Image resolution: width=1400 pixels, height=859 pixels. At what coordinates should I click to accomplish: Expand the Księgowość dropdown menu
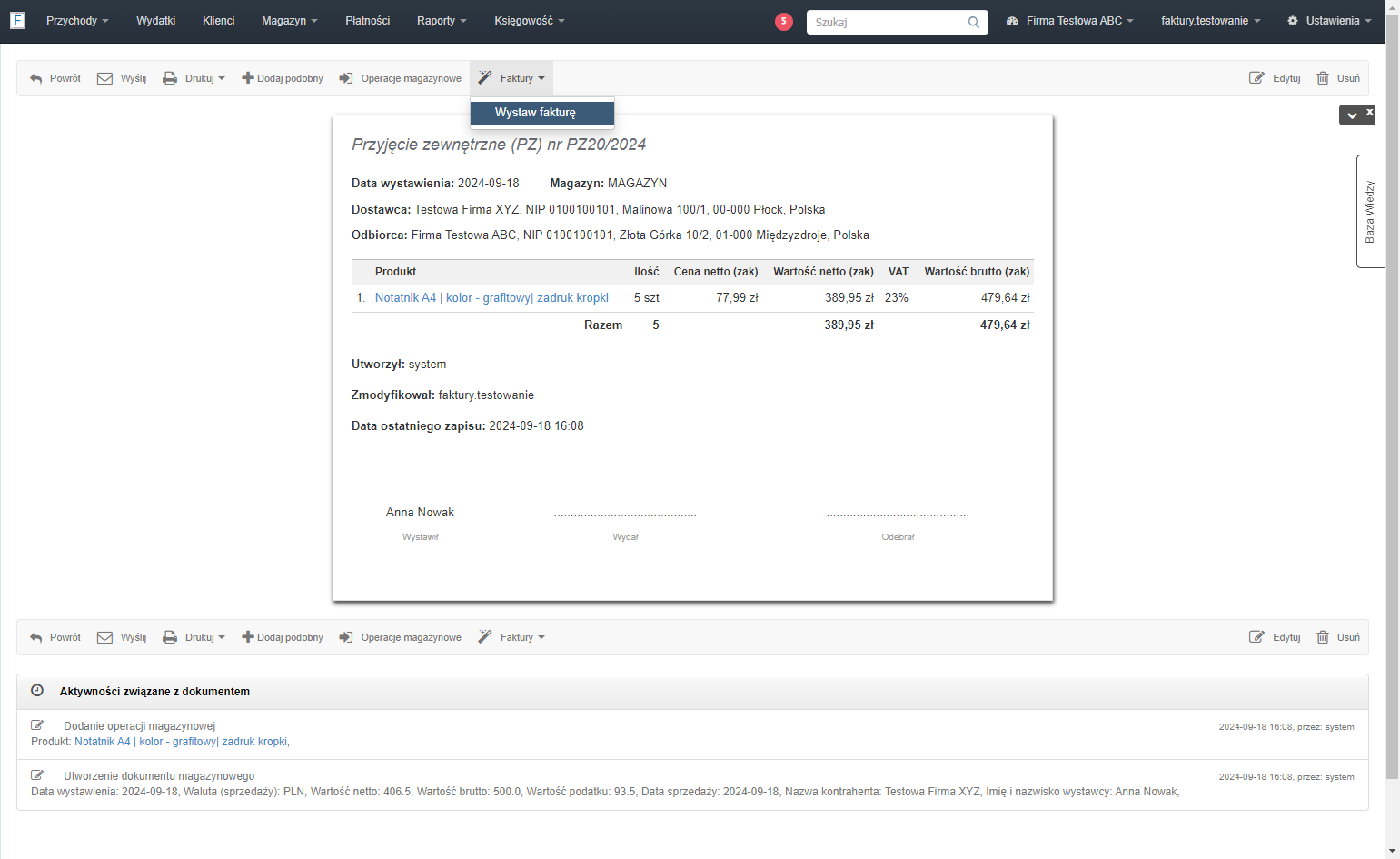pos(530,21)
